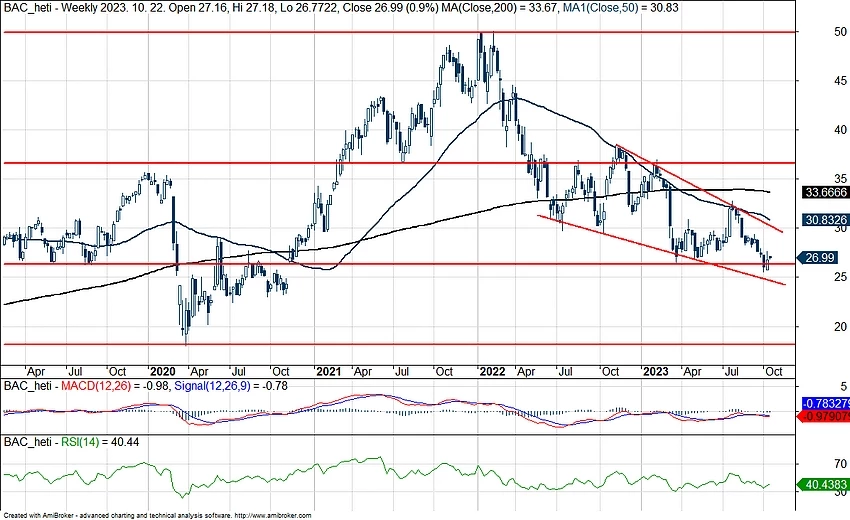Click the 25 price axis label
850x520 pixels.
click(x=840, y=277)
